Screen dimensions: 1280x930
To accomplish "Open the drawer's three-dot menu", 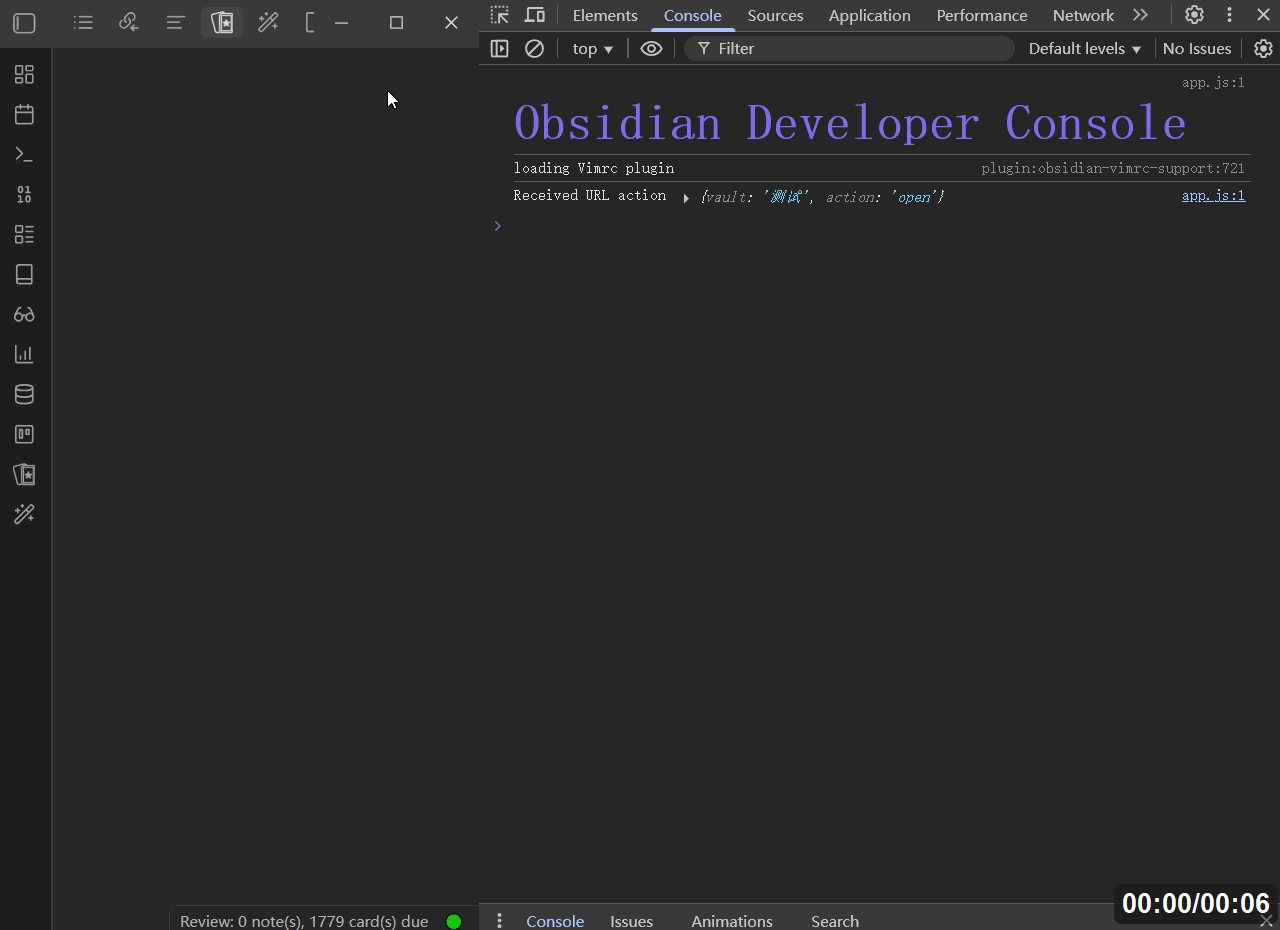I will pos(499,920).
